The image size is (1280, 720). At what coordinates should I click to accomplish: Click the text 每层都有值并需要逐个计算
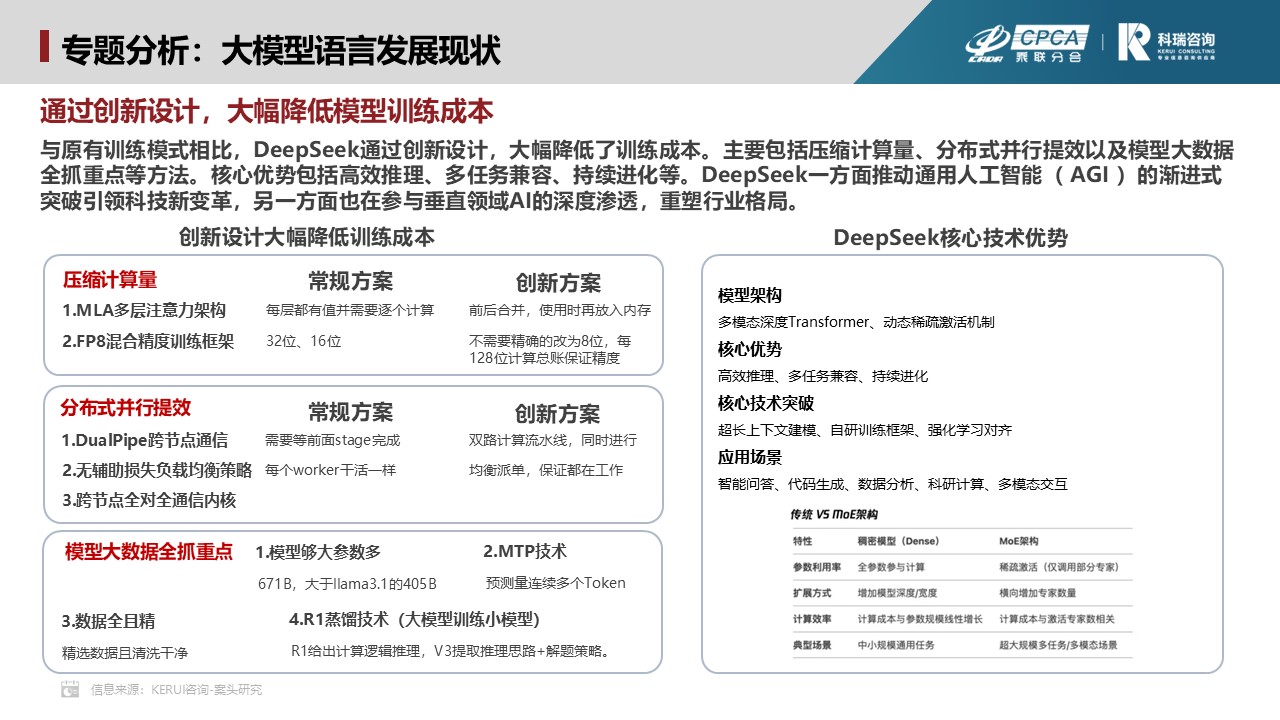click(350, 310)
